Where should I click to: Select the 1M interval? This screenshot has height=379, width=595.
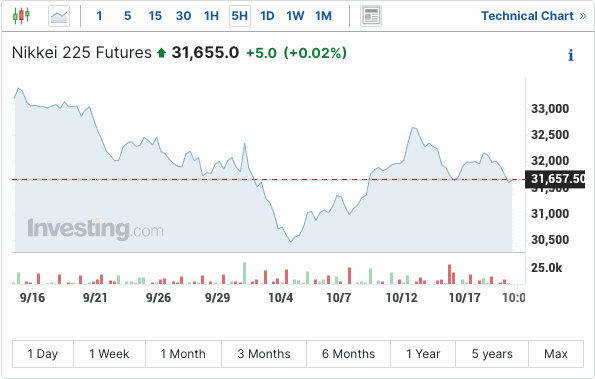[x=323, y=16]
